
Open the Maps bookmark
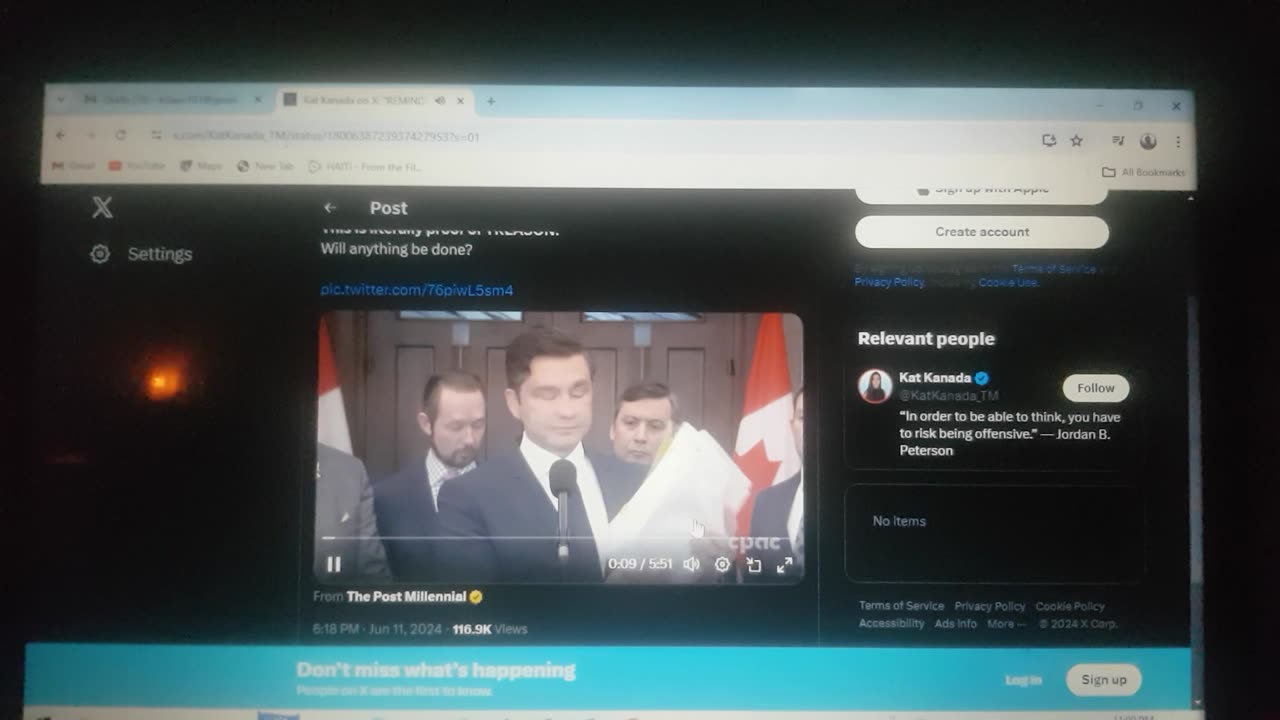point(201,166)
